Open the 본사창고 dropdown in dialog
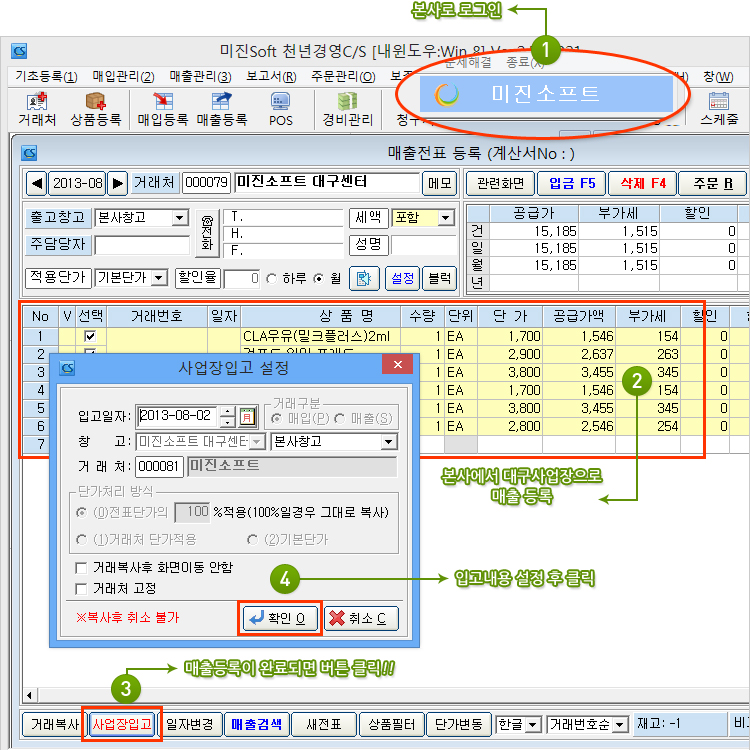Screen dimensions: 750x750 389,441
